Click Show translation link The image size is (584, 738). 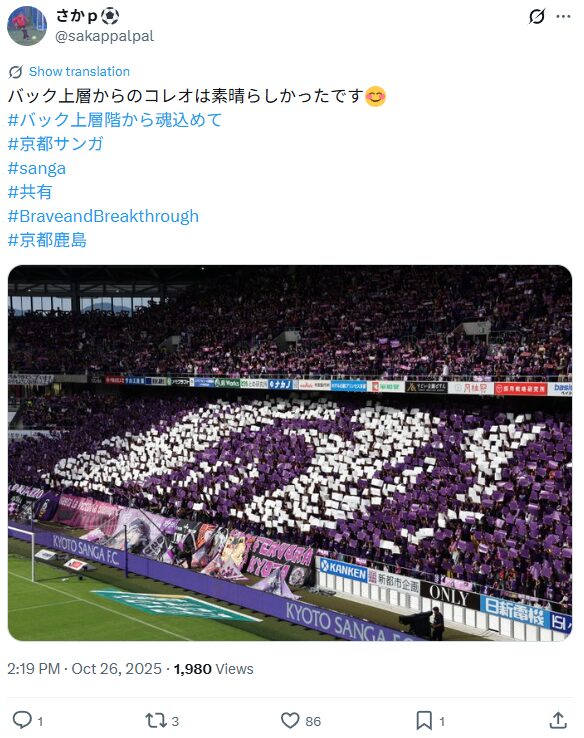pyautogui.click(x=79, y=72)
